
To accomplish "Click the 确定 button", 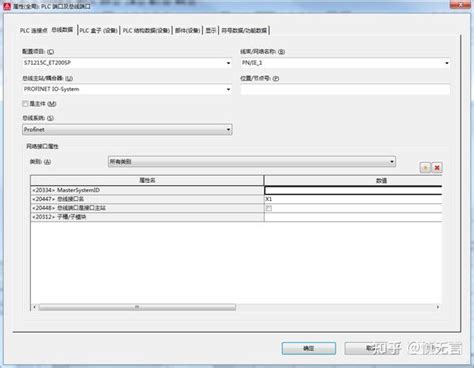I will (x=309, y=348).
